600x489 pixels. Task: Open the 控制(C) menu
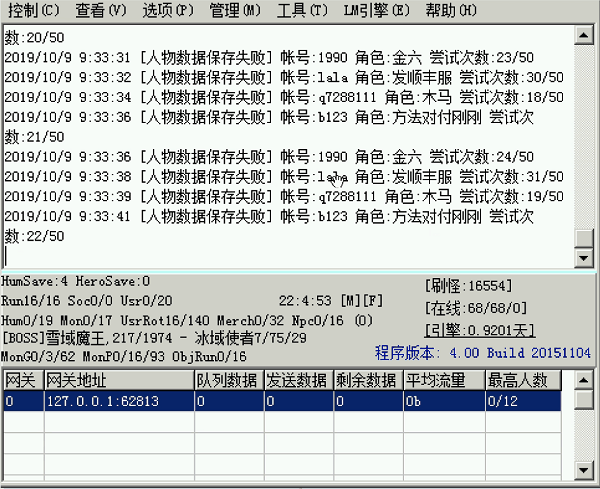click(34, 10)
